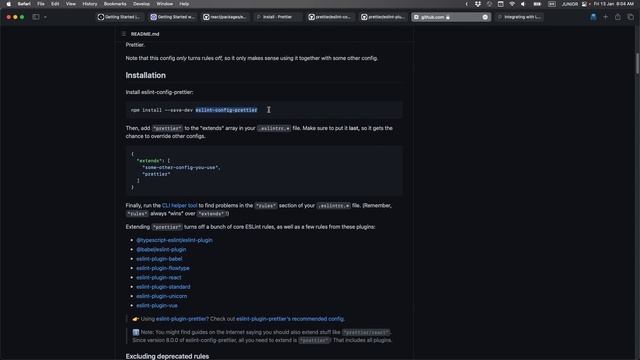Click the Dropbox menu bar icon
The height and width of the screenshot is (360, 640).
[478, 4]
